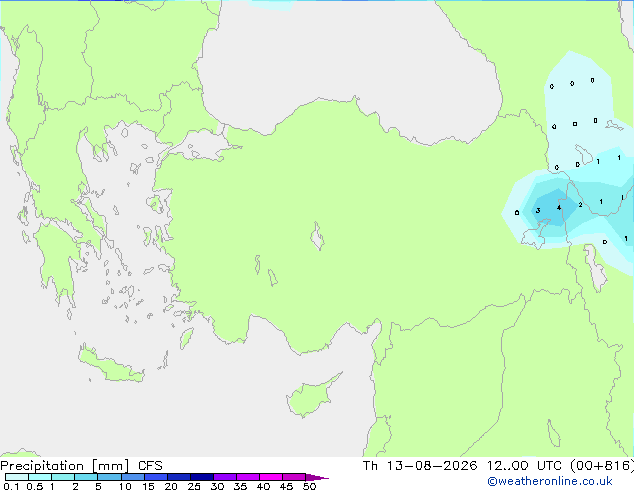Click the "30" legend scale label
Image resolution: width=634 pixels, height=490 pixels.
click(217, 486)
